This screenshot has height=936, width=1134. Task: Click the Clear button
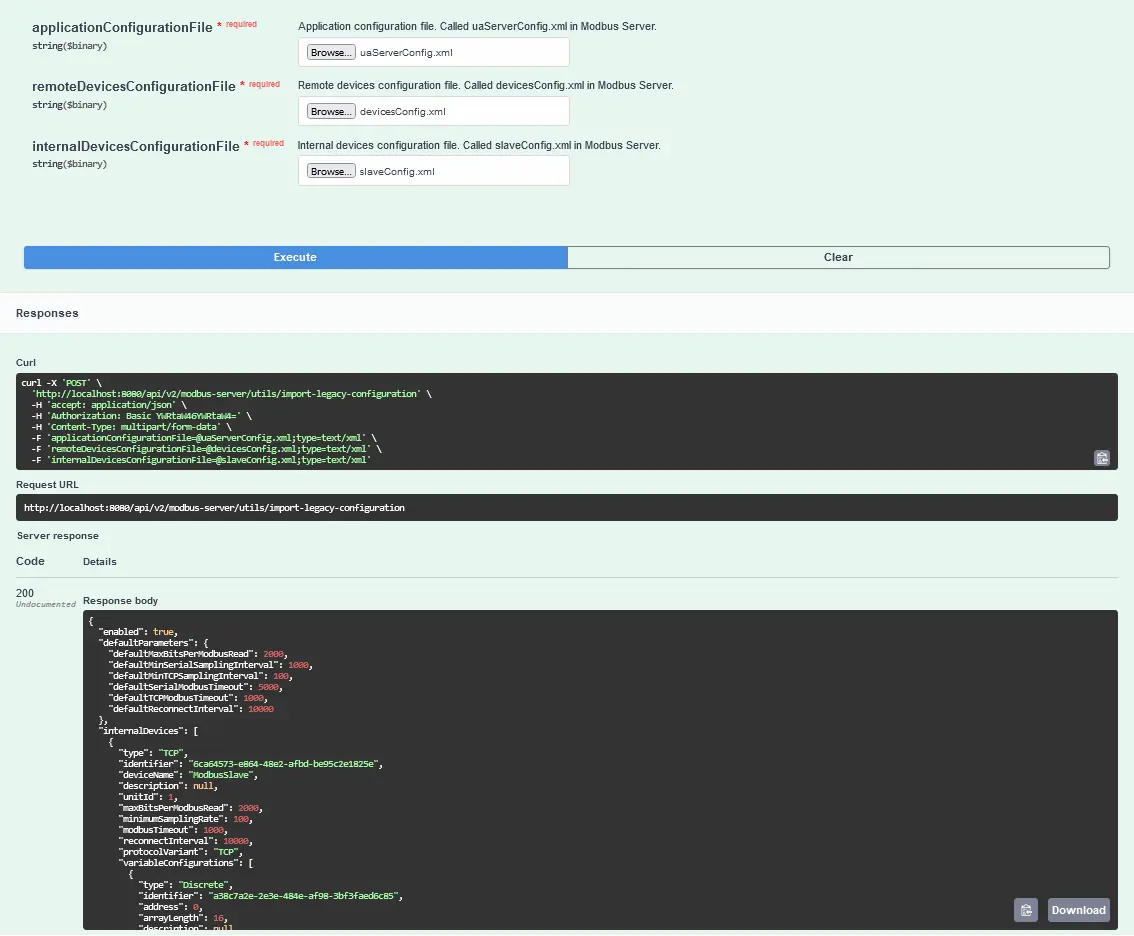[838, 258]
